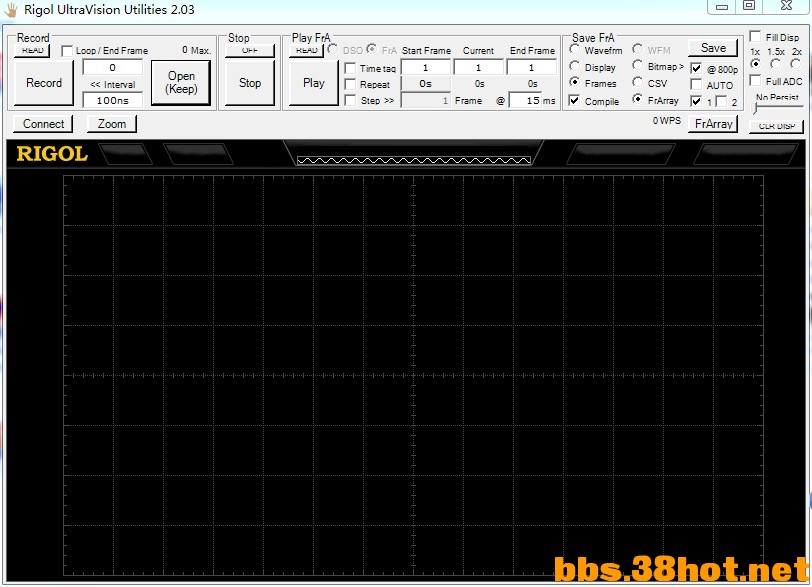Image resolution: width=812 pixels, height=587 pixels.
Task: Select the FrA radio in Play FrA
Action: 371,49
